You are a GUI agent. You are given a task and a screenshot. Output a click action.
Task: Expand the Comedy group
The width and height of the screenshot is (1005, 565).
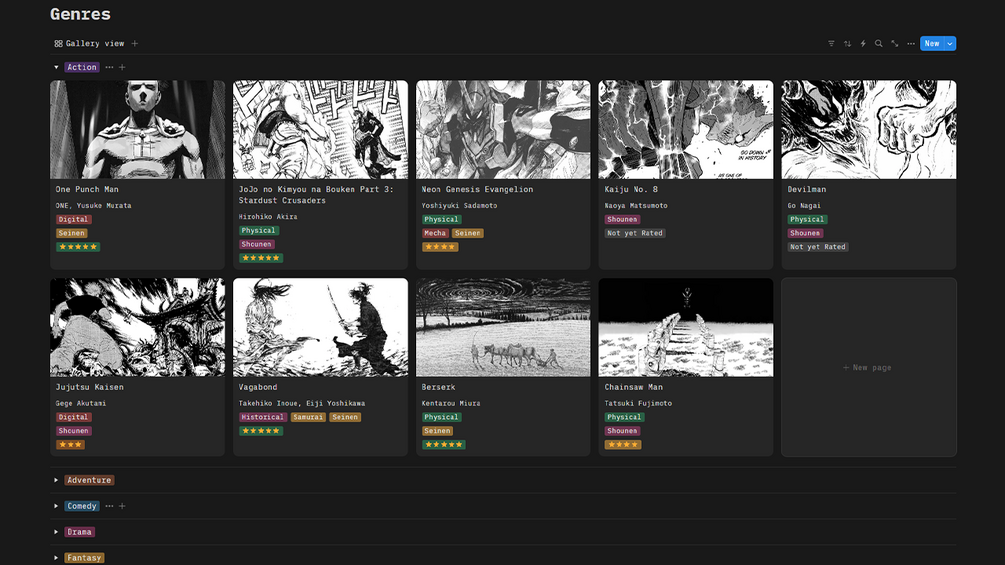[x=56, y=506]
